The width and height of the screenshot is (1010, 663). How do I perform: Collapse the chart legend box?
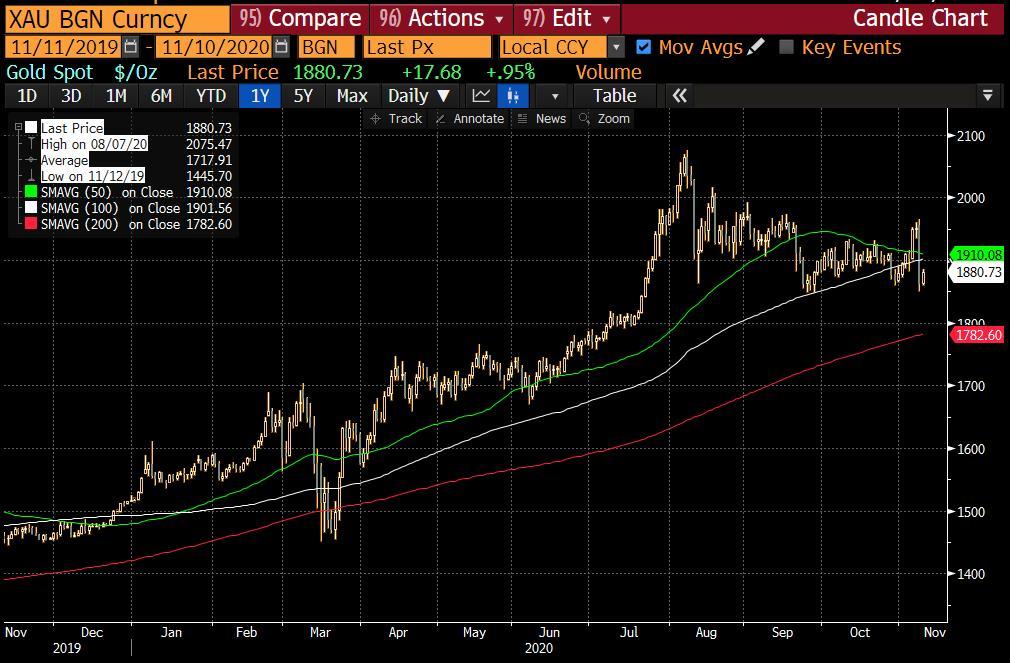coord(18,127)
